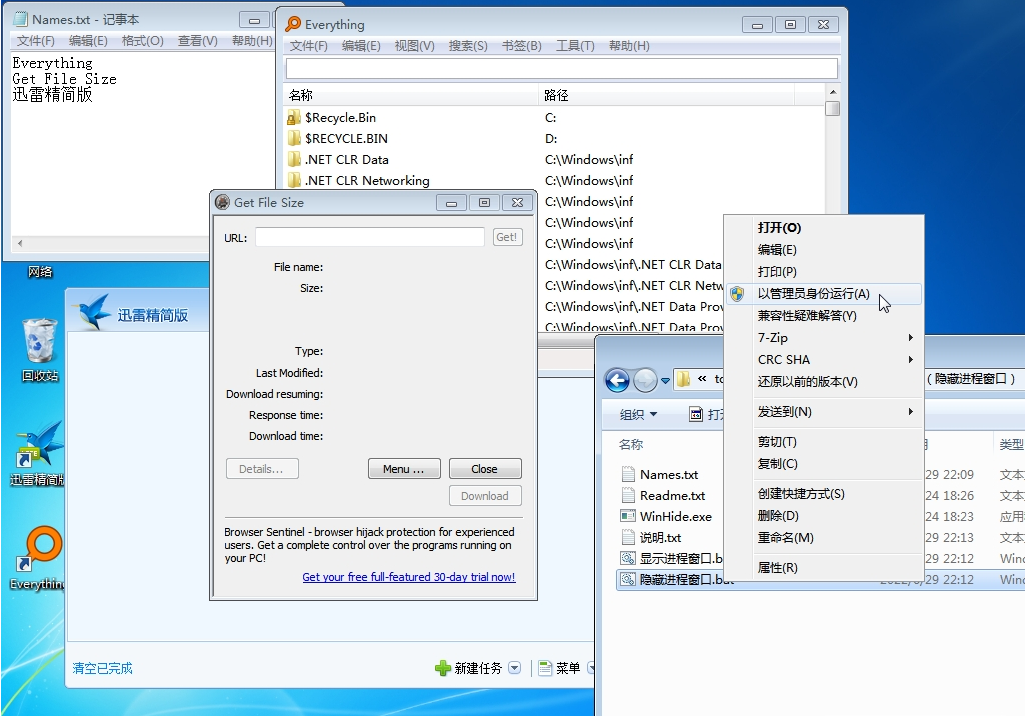Screen dimensions: 1025x716
Task: Open the 搜索 menu in Everything
Action: click(x=467, y=44)
